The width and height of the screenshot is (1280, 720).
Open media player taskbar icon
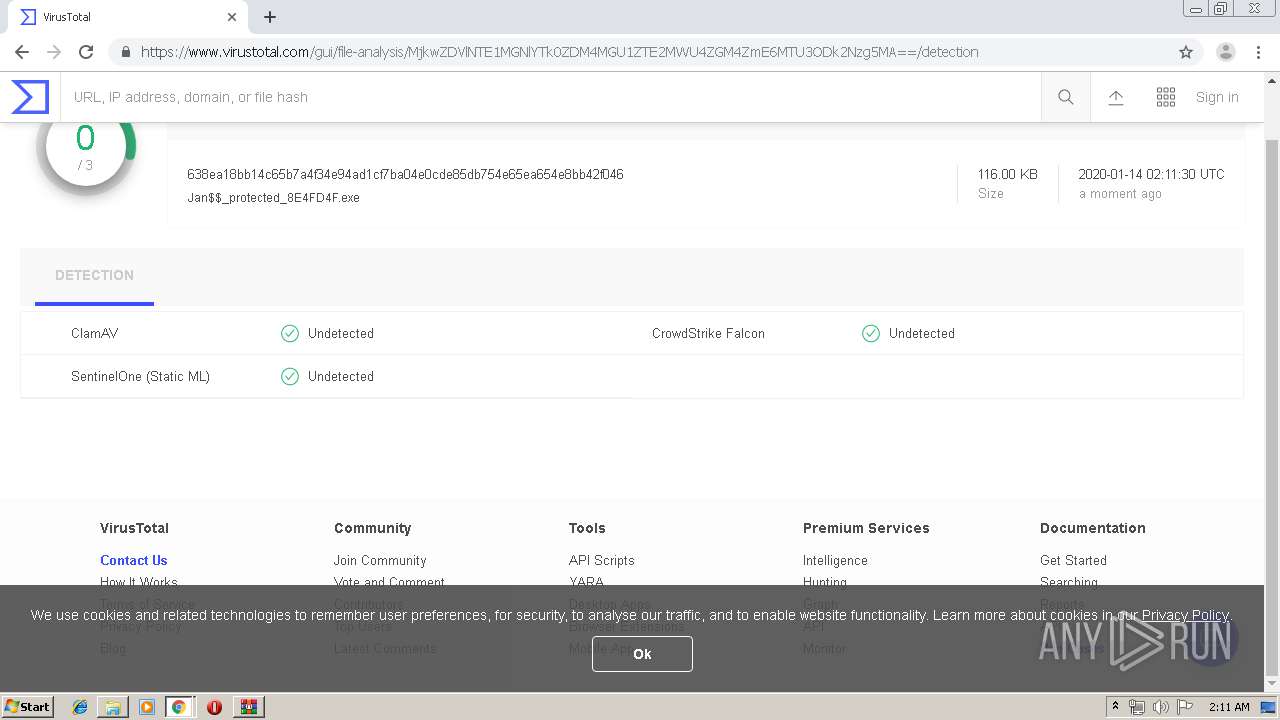pyautogui.click(x=147, y=707)
